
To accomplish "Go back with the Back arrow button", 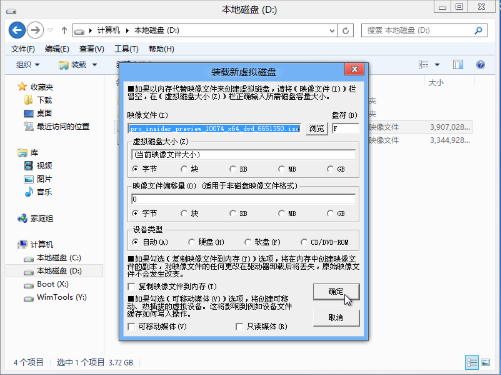I will 17,30.
